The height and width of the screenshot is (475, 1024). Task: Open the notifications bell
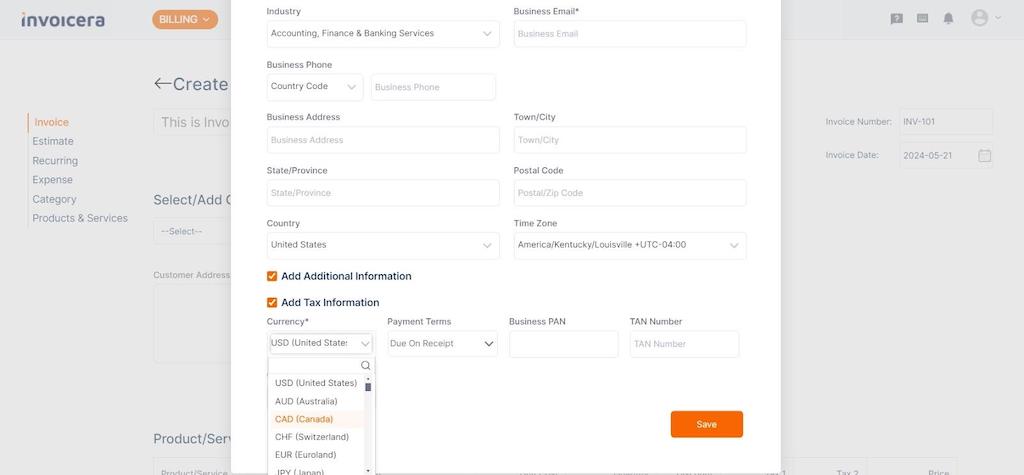point(948,19)
